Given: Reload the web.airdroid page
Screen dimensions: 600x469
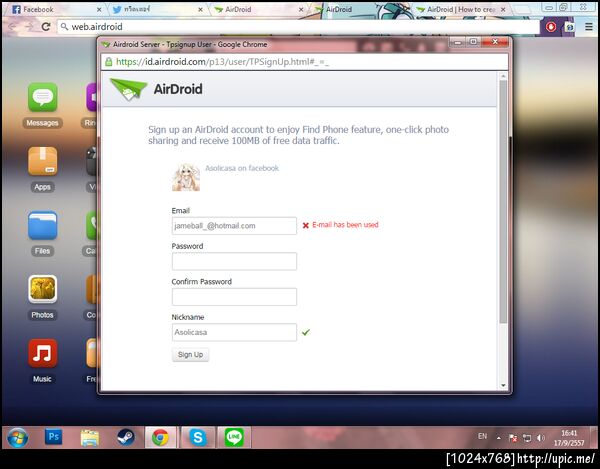Looking at the screenshot, I should pyautogui.click(x=46, y=26).
